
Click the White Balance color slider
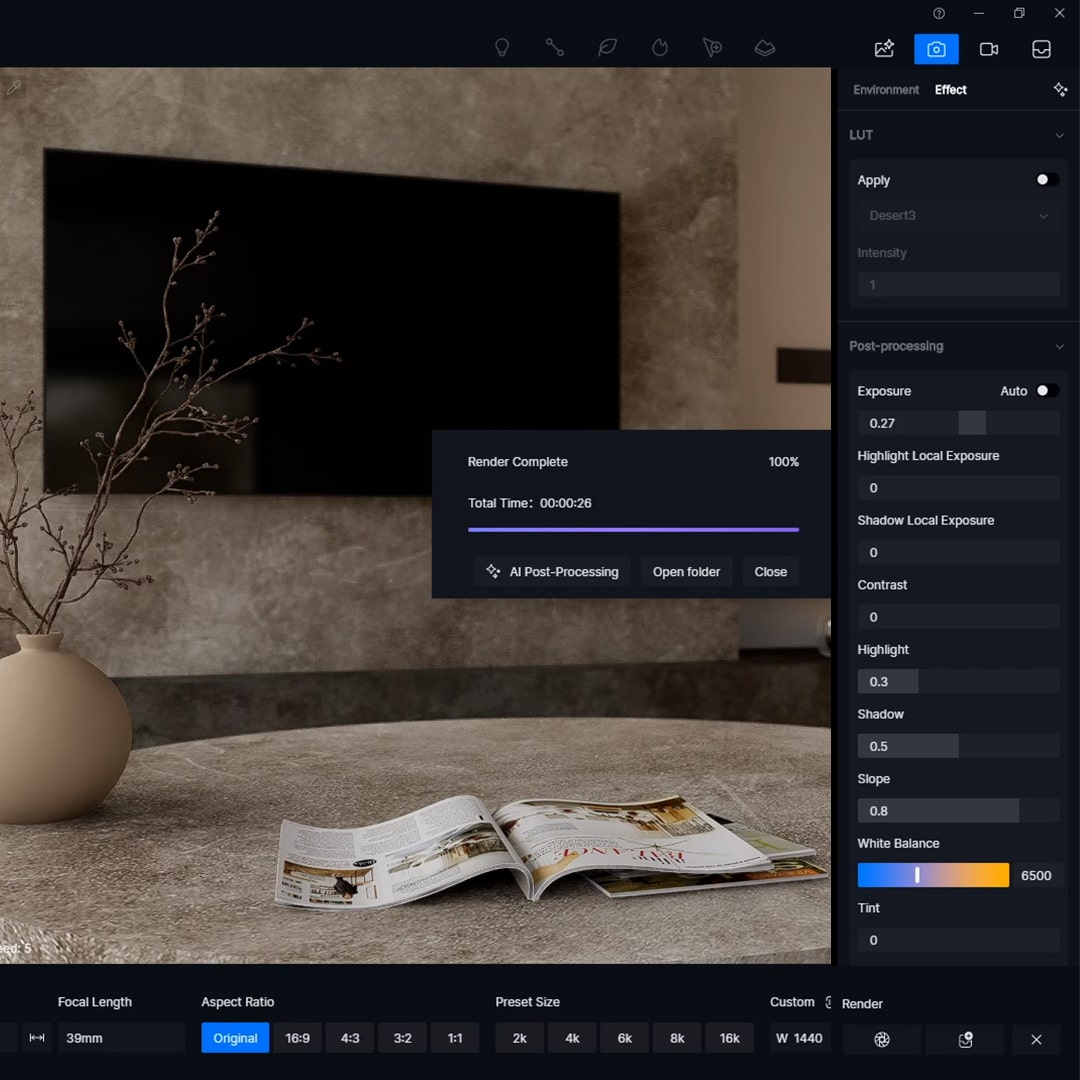[x=933, y=875]
